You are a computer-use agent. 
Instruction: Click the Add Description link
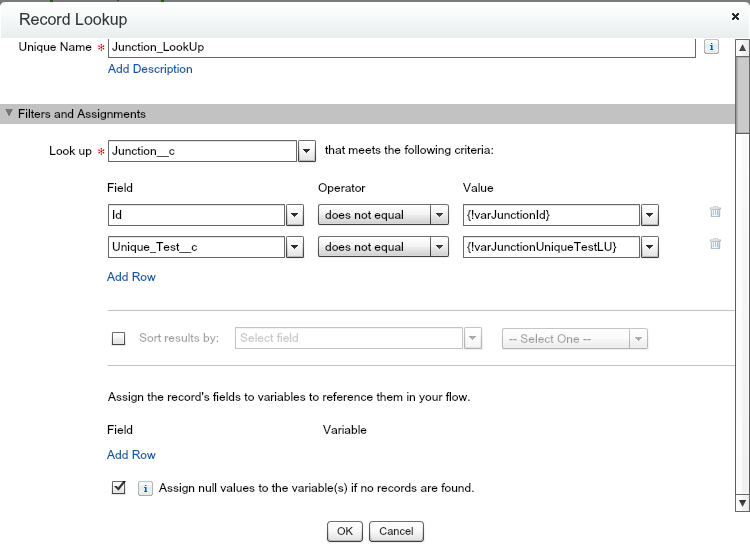click(150, 69)
